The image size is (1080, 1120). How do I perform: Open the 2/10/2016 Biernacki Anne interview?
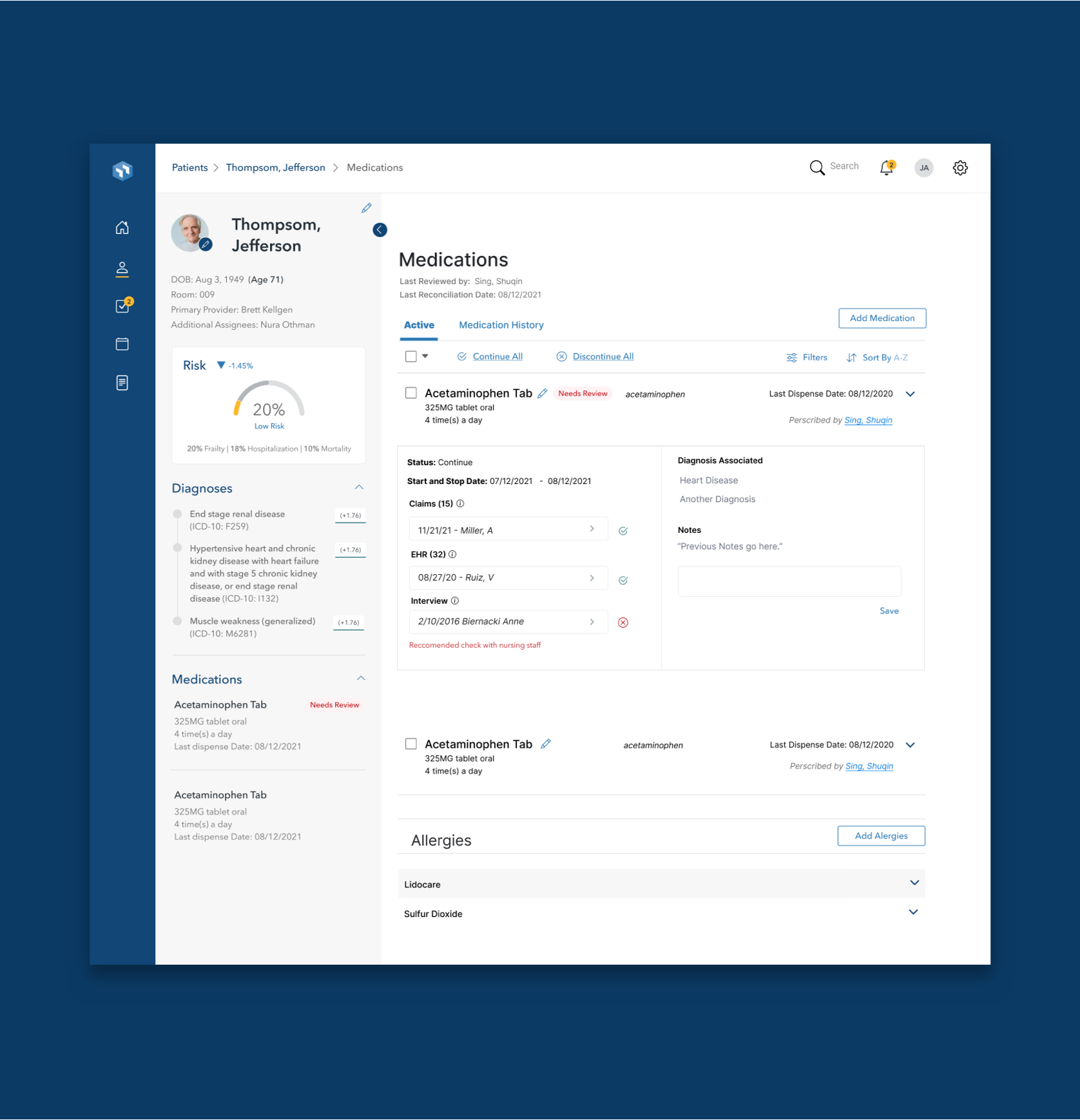coord(508,622)
